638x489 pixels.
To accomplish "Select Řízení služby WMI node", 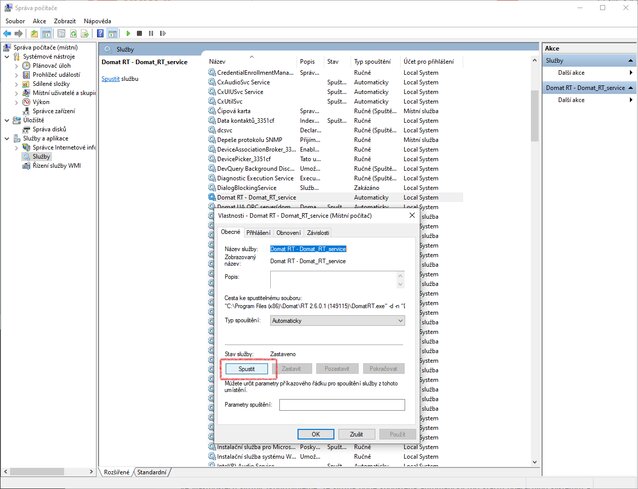I will click(57, 165).
